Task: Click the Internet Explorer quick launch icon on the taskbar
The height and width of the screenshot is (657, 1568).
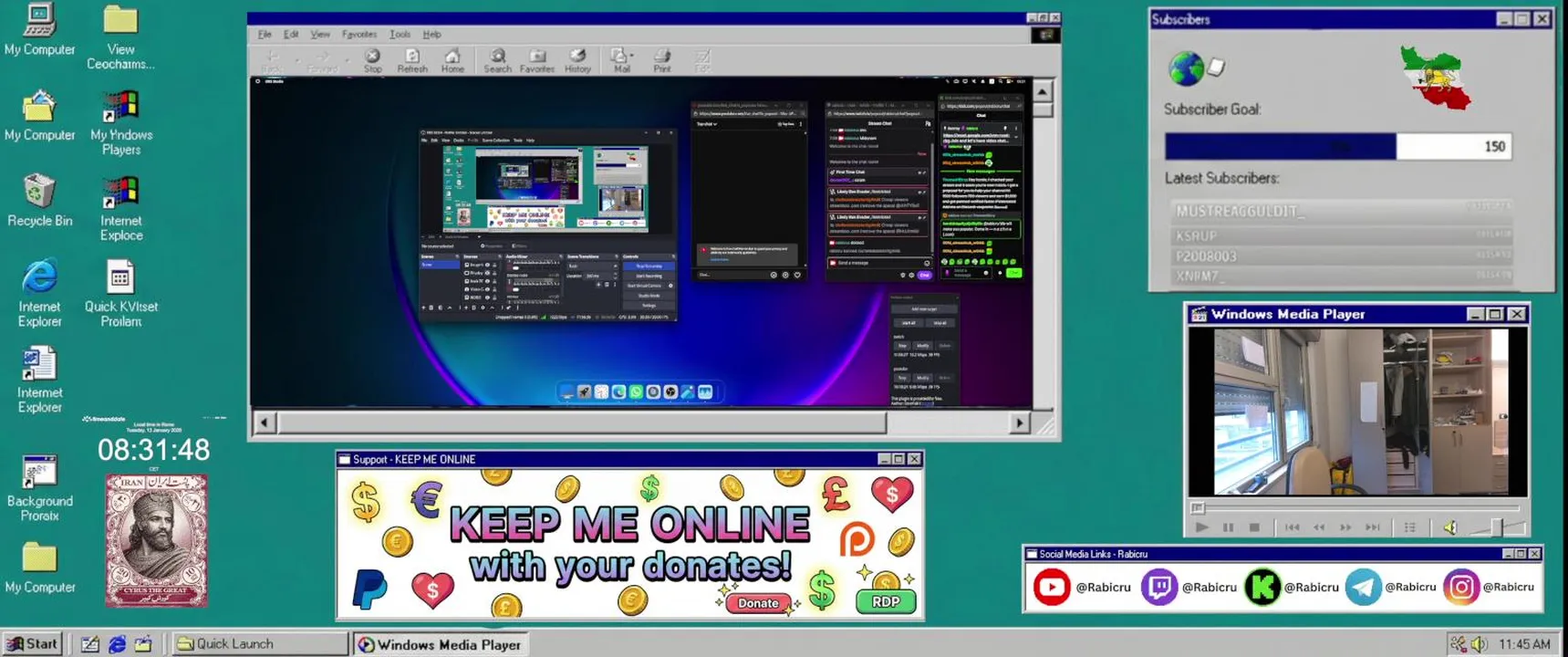Action: (x=117, y=644)
